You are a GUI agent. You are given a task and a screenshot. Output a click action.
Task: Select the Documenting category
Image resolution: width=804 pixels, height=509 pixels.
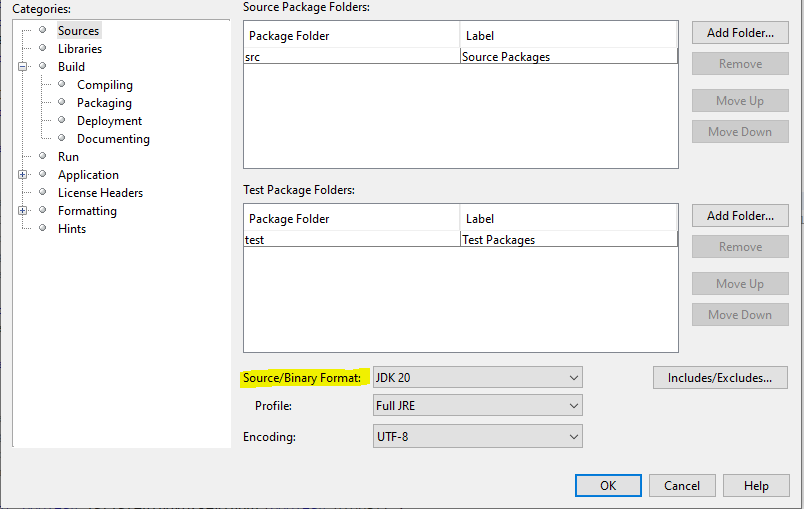[113, 139]
